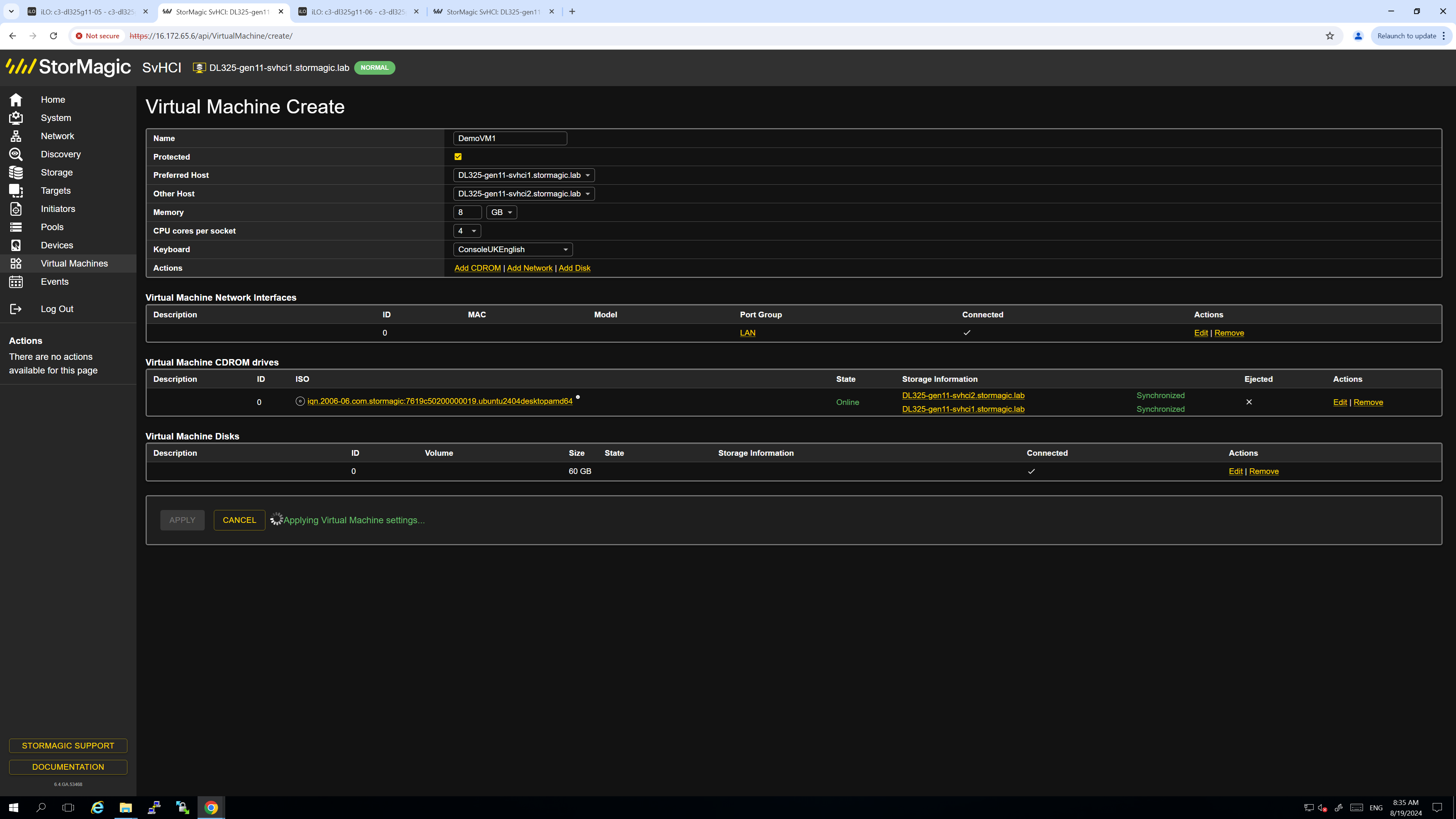
Task: Click the Add Disk link
Action: [574, 268]
